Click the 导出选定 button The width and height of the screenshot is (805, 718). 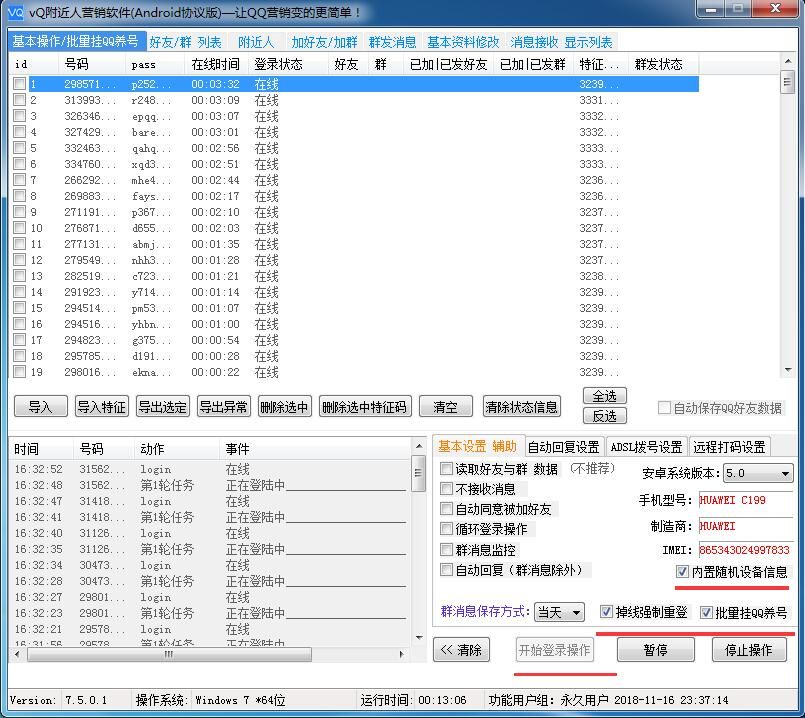tap(163, 406)
